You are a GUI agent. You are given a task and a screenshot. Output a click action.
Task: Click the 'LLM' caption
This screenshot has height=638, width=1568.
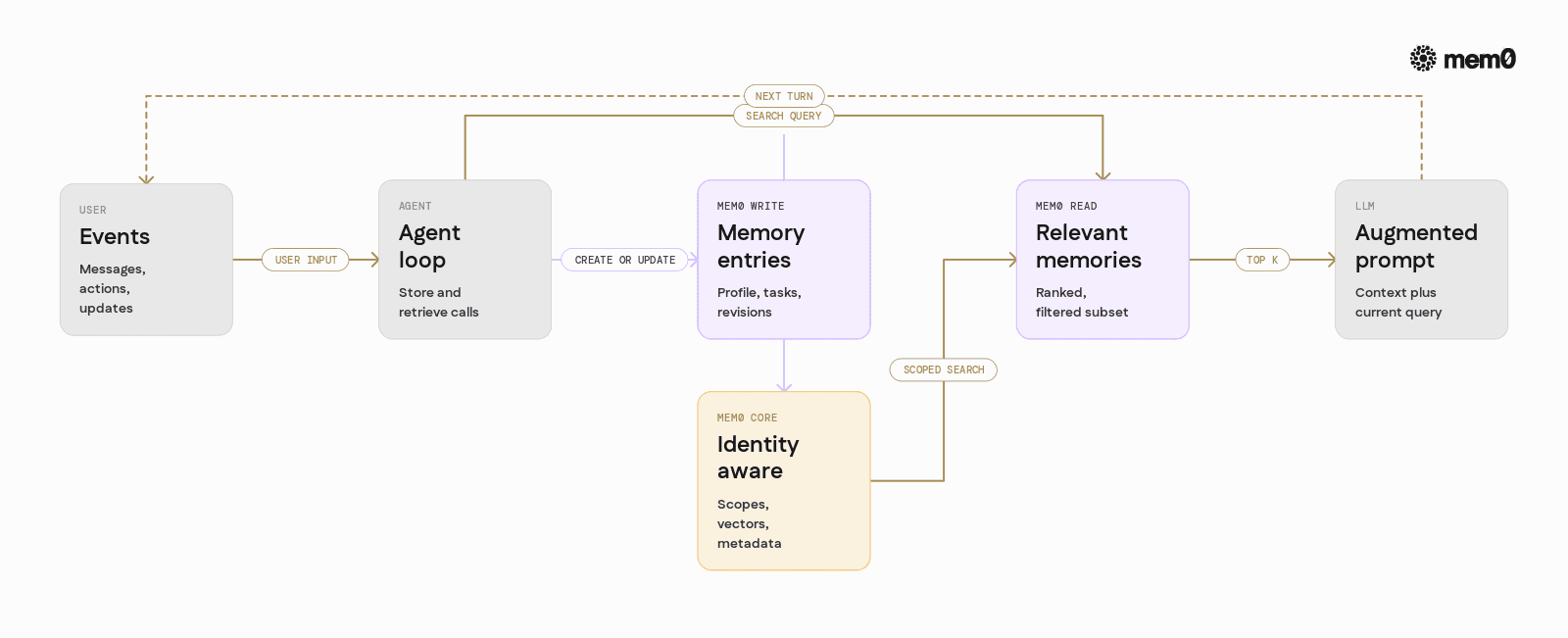(1365, 206)
